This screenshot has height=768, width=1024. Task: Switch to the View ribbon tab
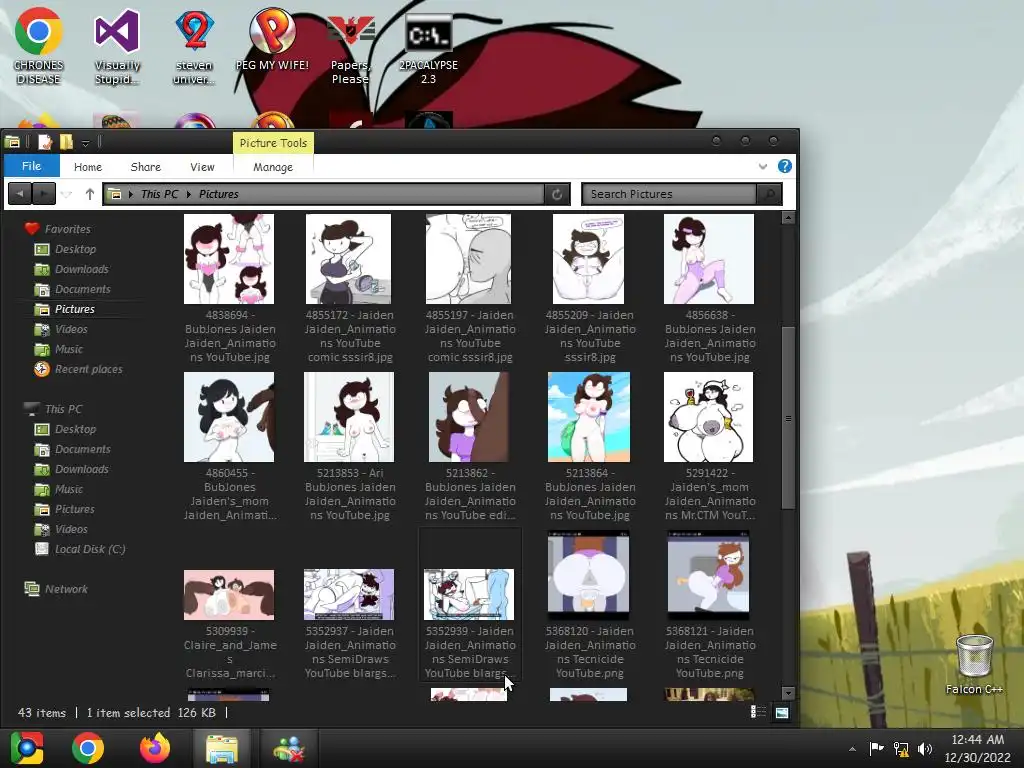tap(202, 167)
